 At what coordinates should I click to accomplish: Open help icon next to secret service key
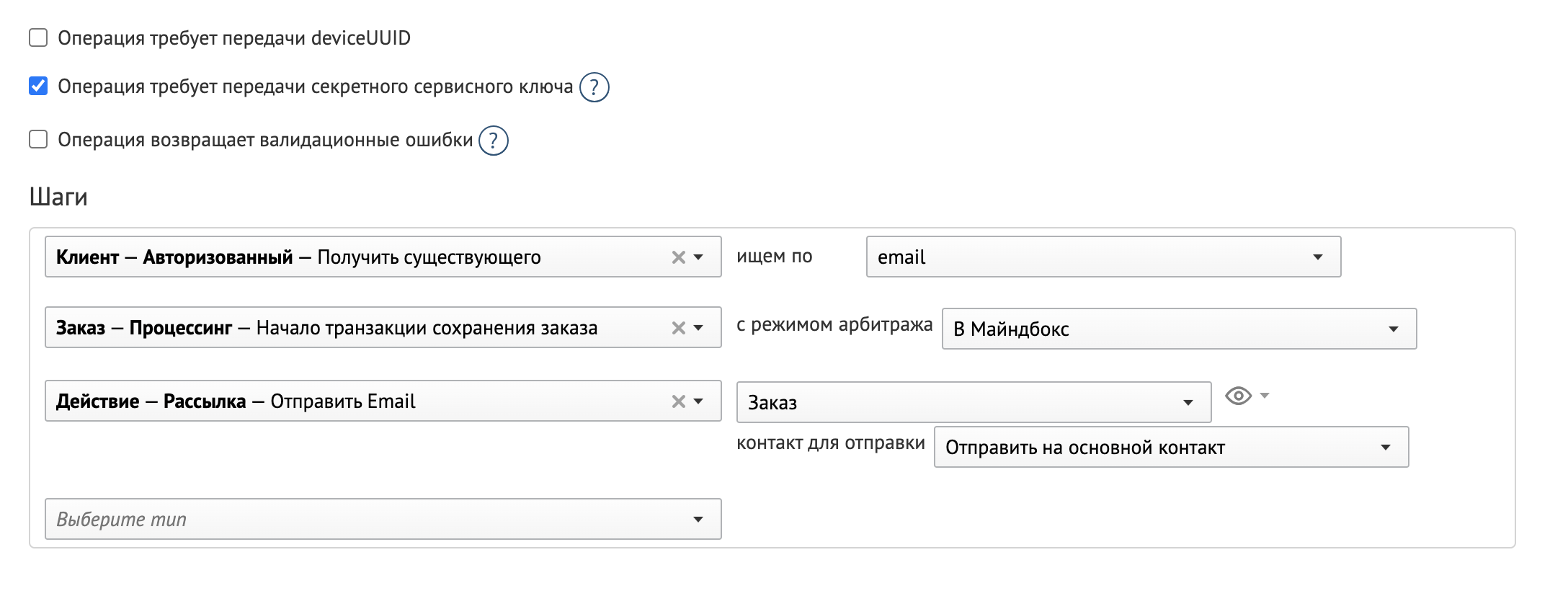tap(594, 87)
